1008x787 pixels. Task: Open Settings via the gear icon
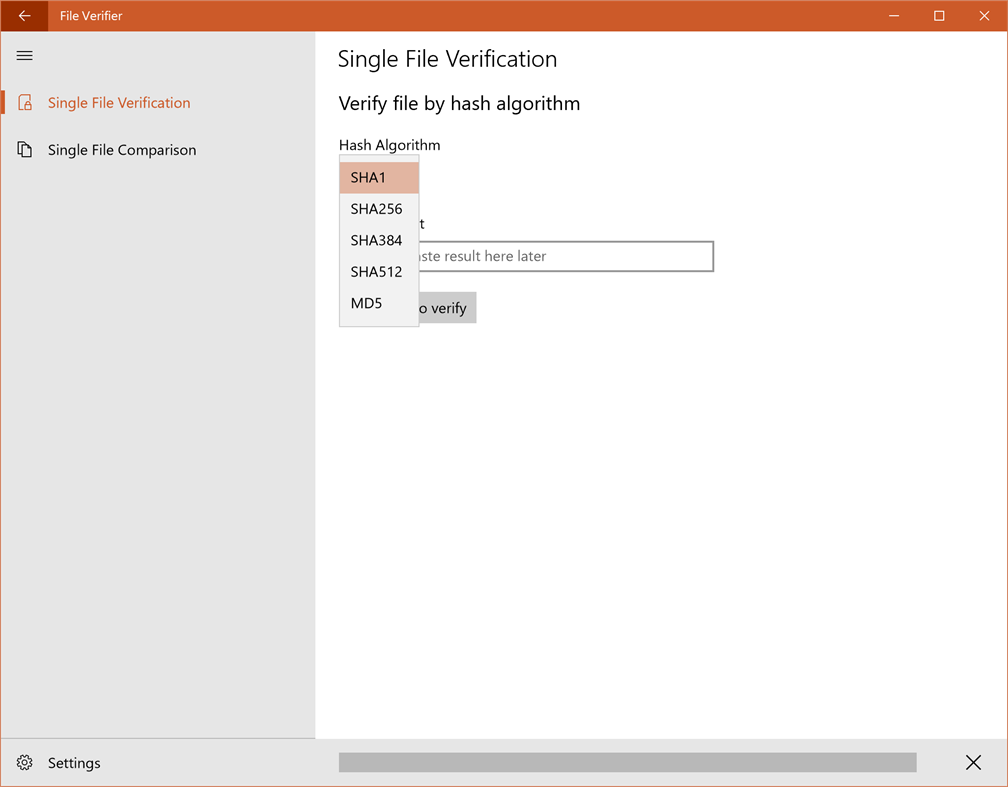point(24,762)
